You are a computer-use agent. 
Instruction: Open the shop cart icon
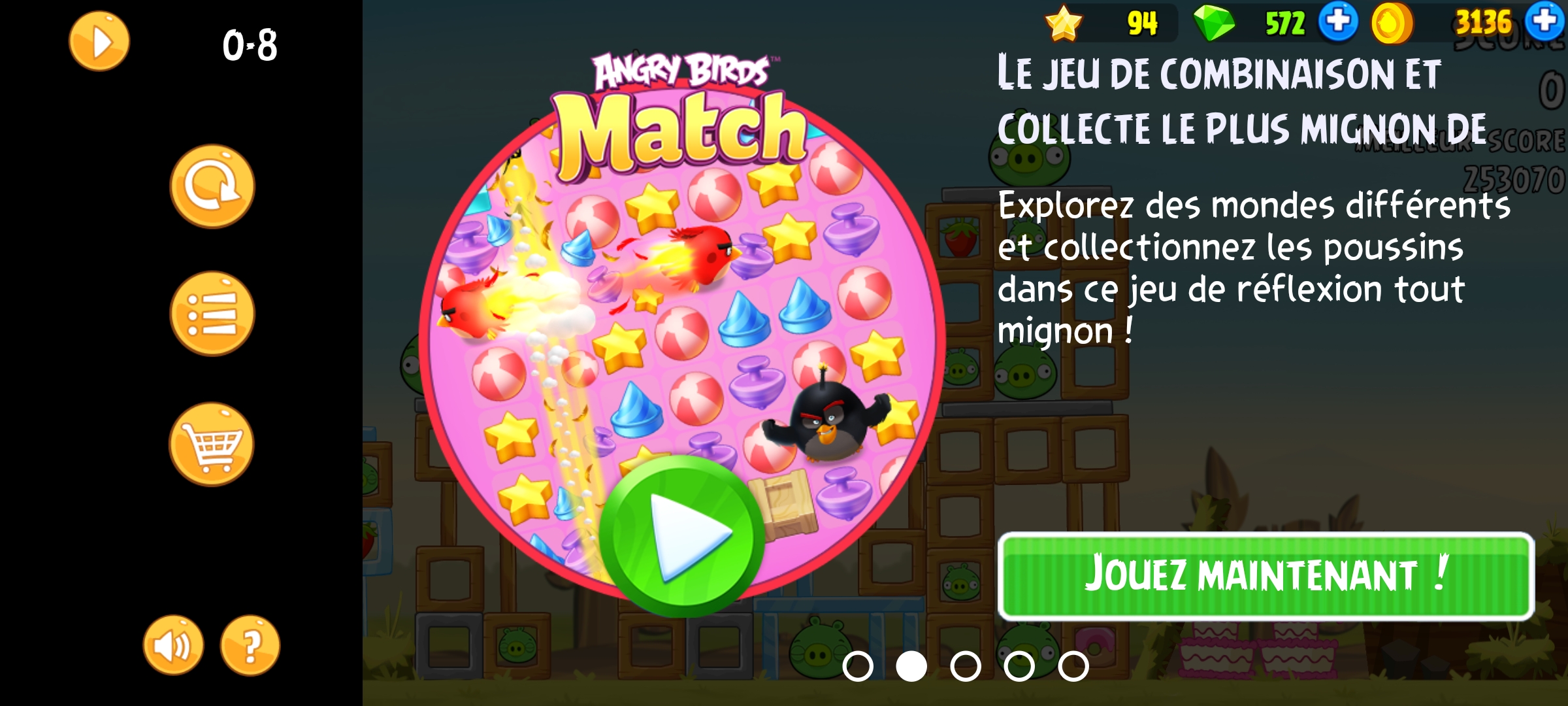(212, 445)
